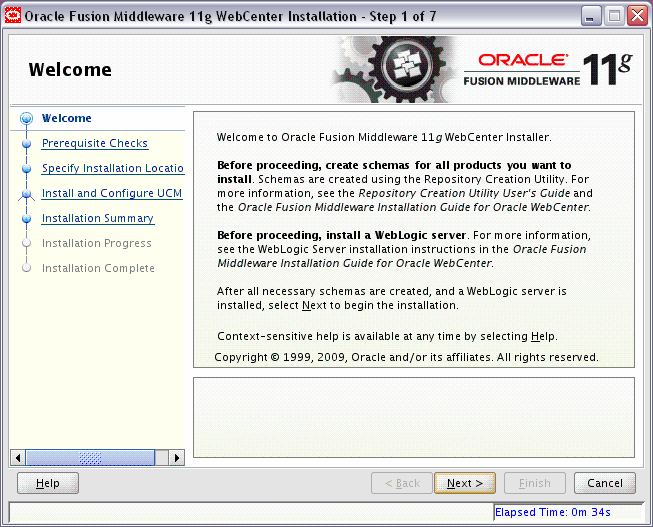The width and height of the screenshot is (653, 527).
Task: Click the navigation pane left scroll arrow
Action: point(18,458)
